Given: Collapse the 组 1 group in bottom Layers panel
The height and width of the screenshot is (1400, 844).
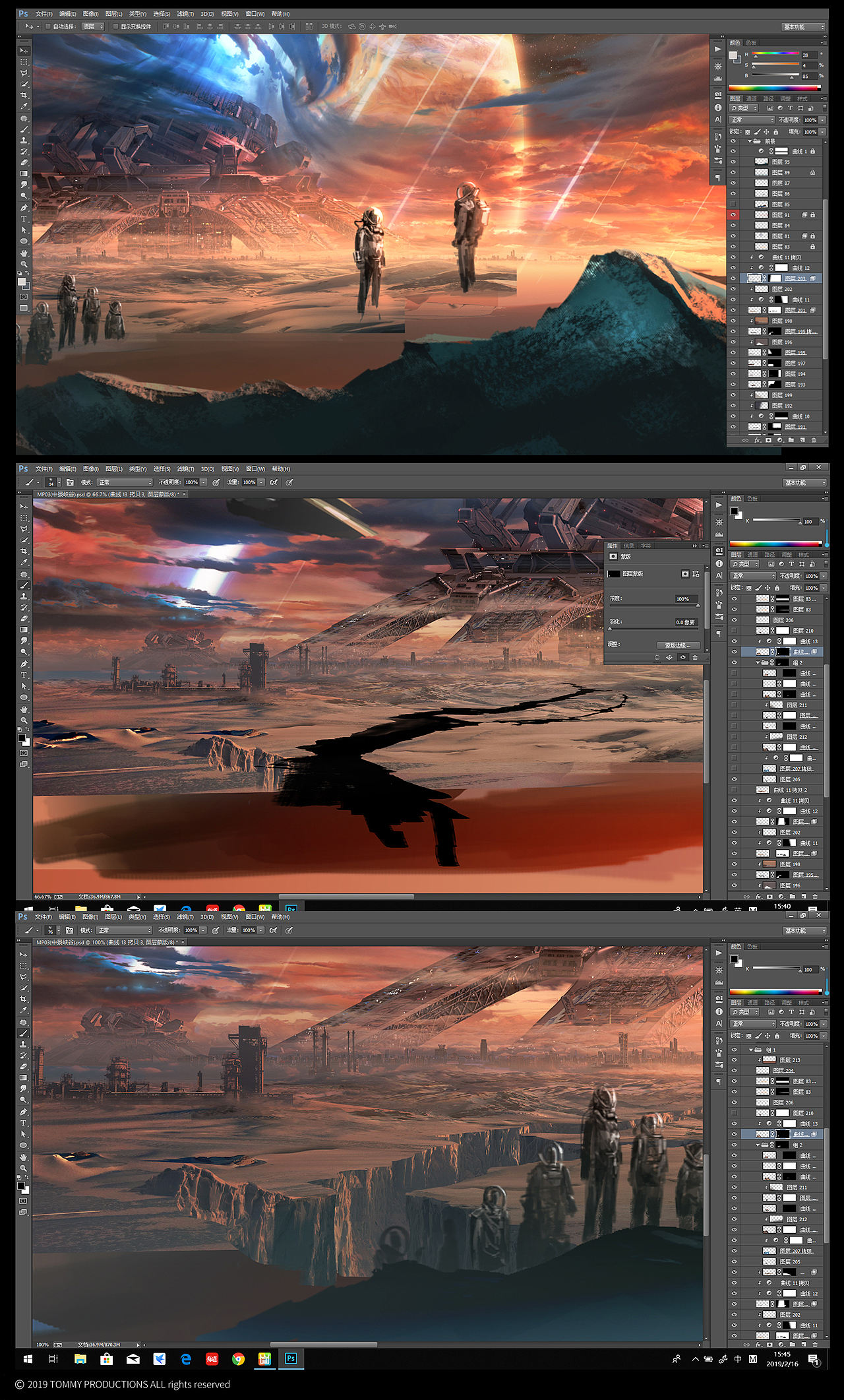Looking at the screenshot, I should point(751,1050).
